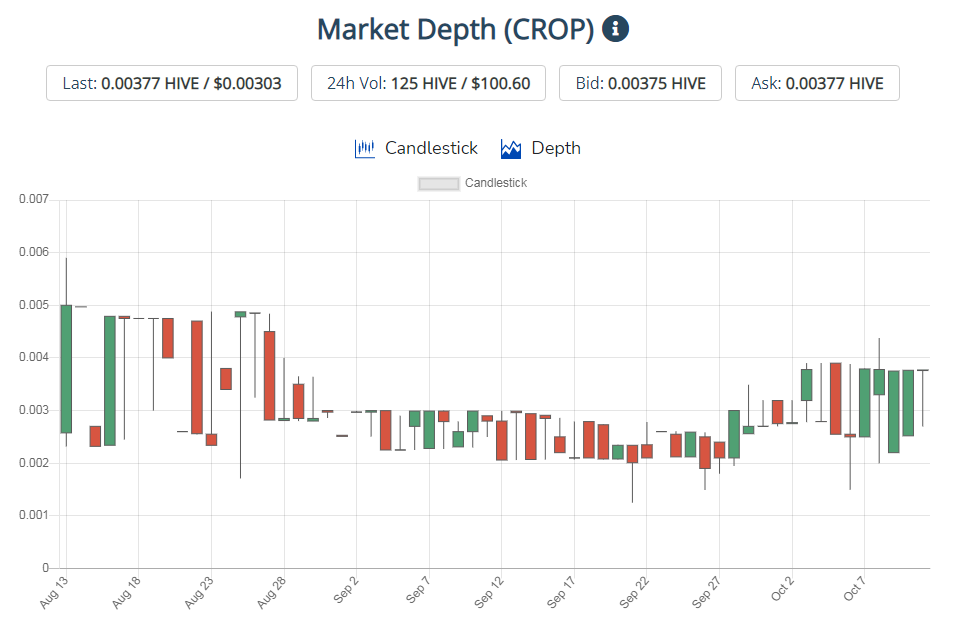This screenshot has width=978, height=626.
Task: Click the 0.003 y-axis label
Action: pos(34,410)
